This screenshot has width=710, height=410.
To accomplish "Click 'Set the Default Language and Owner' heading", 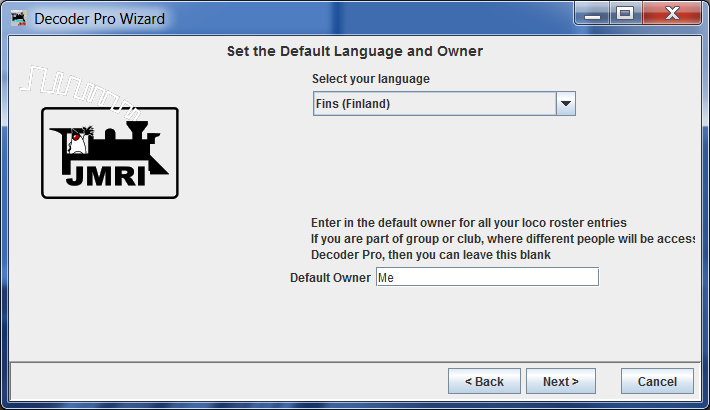I will pyautogui.click(x=355, y=51).
